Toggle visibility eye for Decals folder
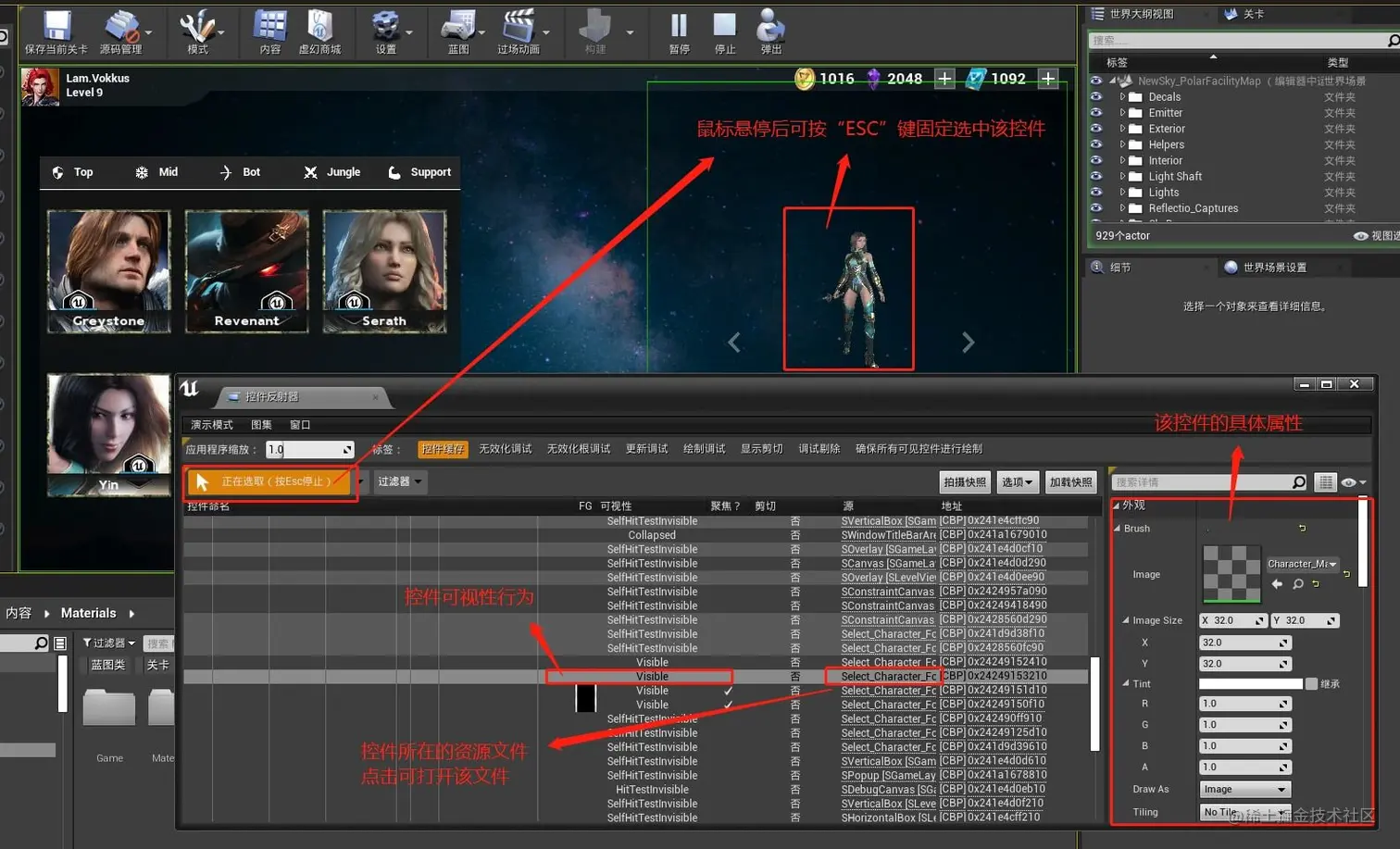Image resolution: width=1400 pixels, height=849 pixels. click(x=1096, y=97)
